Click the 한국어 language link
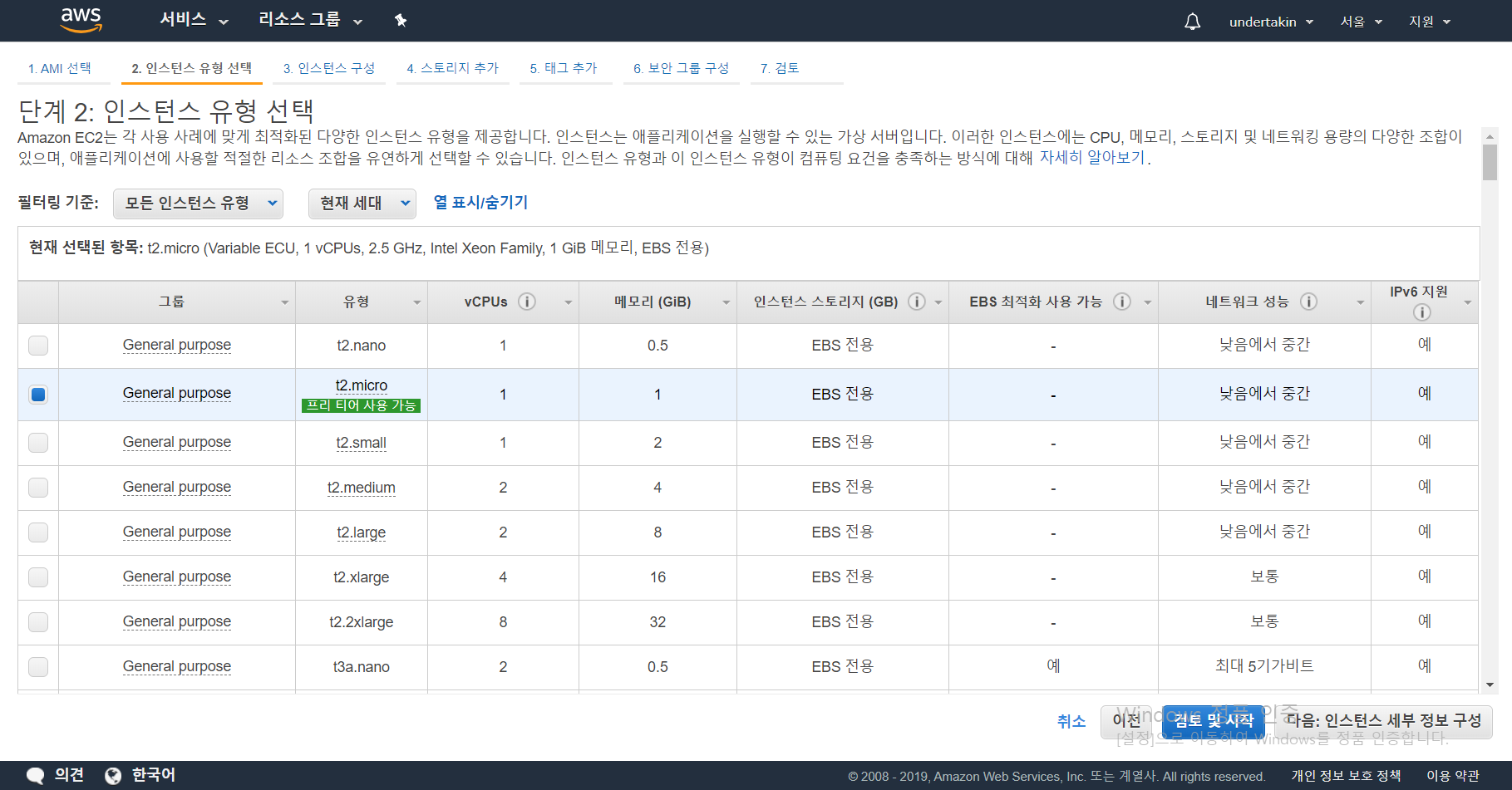 [154, 775]
